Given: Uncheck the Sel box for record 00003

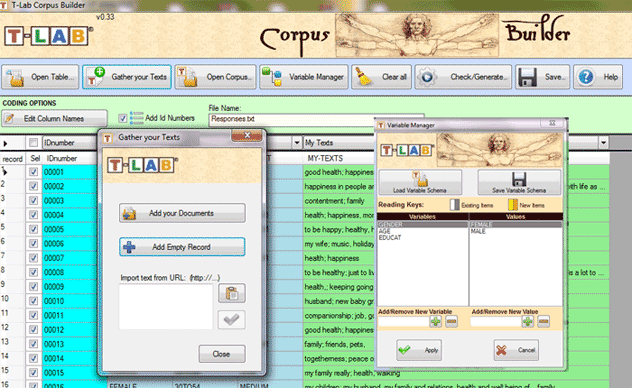Looking at the screenshot, I should pyautogui.click(x=33, y=201).
